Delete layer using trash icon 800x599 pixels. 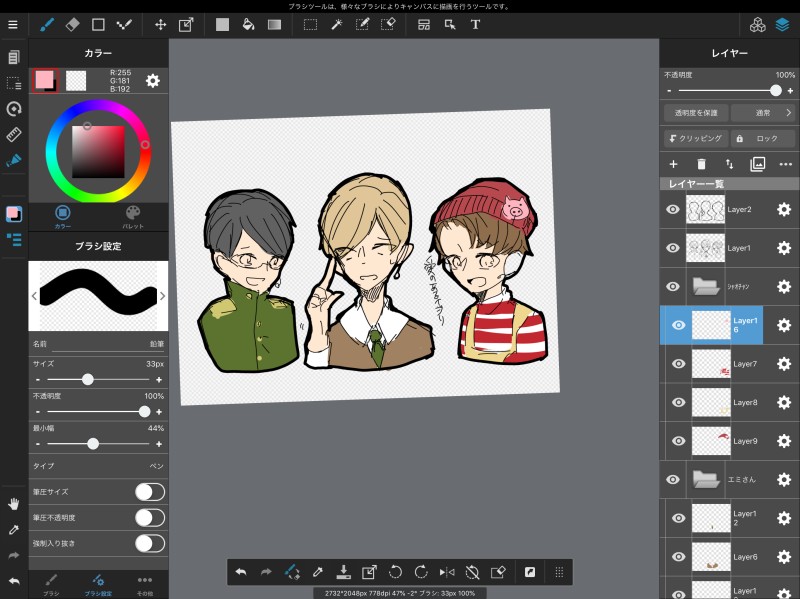click(701, 164)
